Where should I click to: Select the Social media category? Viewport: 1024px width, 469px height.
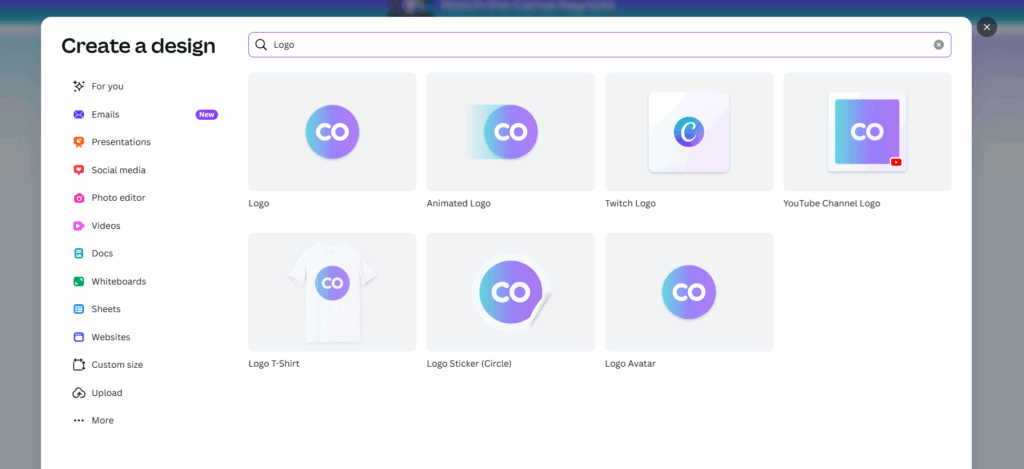118,170
